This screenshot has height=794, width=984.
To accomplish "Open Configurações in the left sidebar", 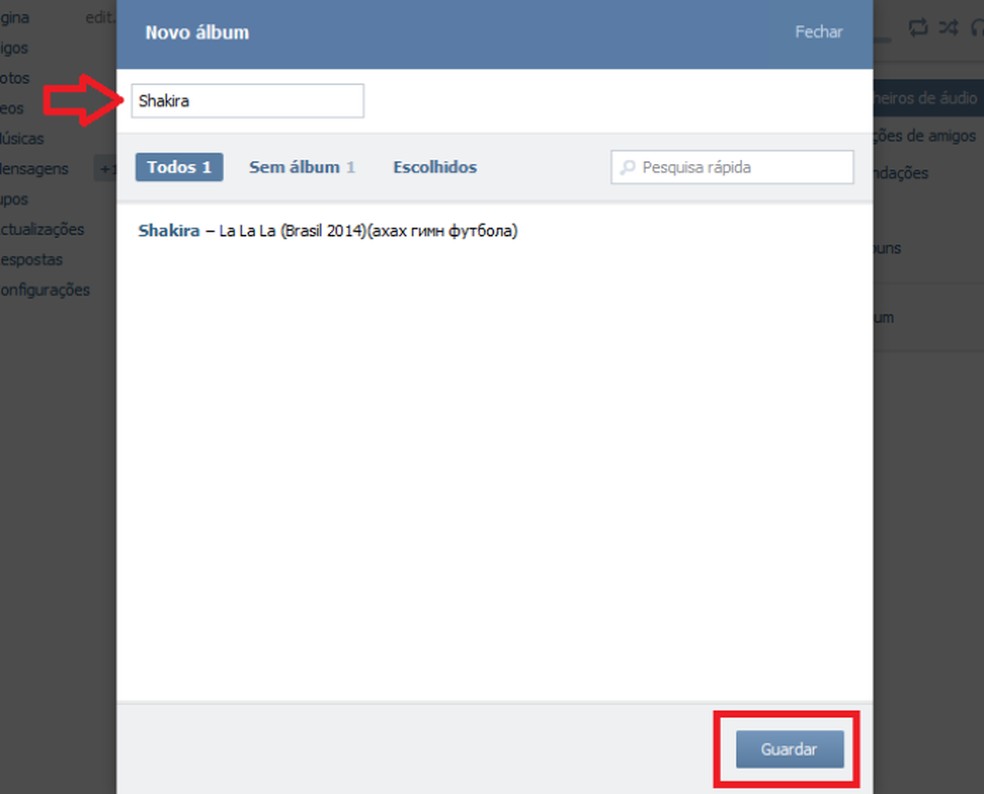I will click(x=45, y=290).
